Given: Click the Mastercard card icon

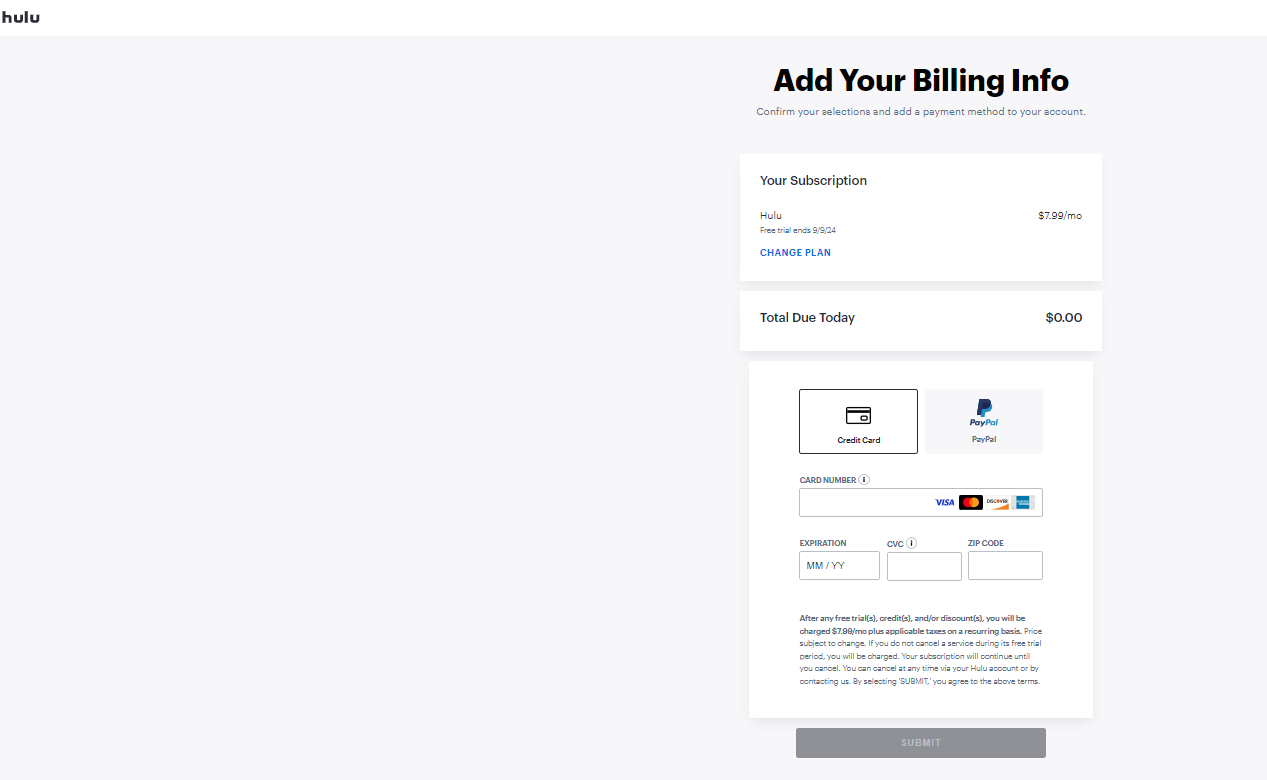Looking at the screenshot, I should (x=970, y=502).
